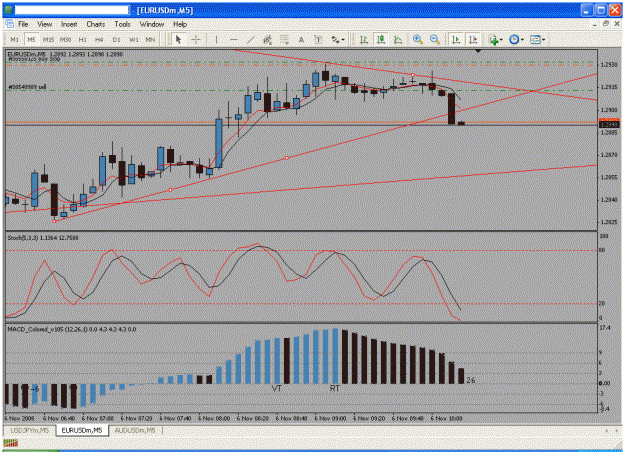Draw a vertical line
Screen dimensions: 625x452
[216, 39]
